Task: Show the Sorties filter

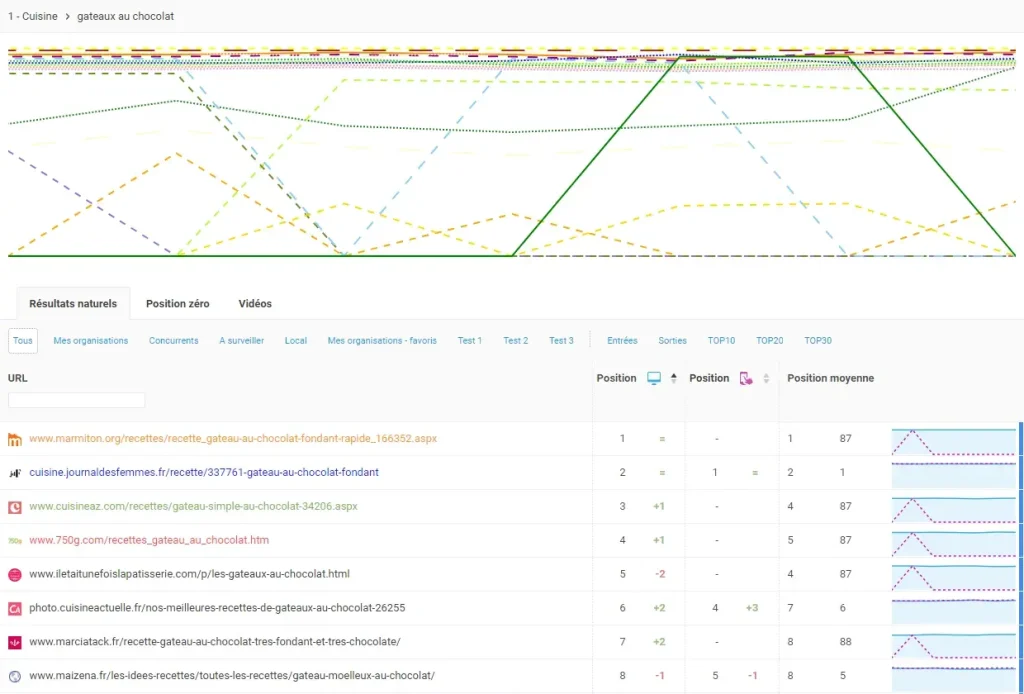Action: pos(672,341)
